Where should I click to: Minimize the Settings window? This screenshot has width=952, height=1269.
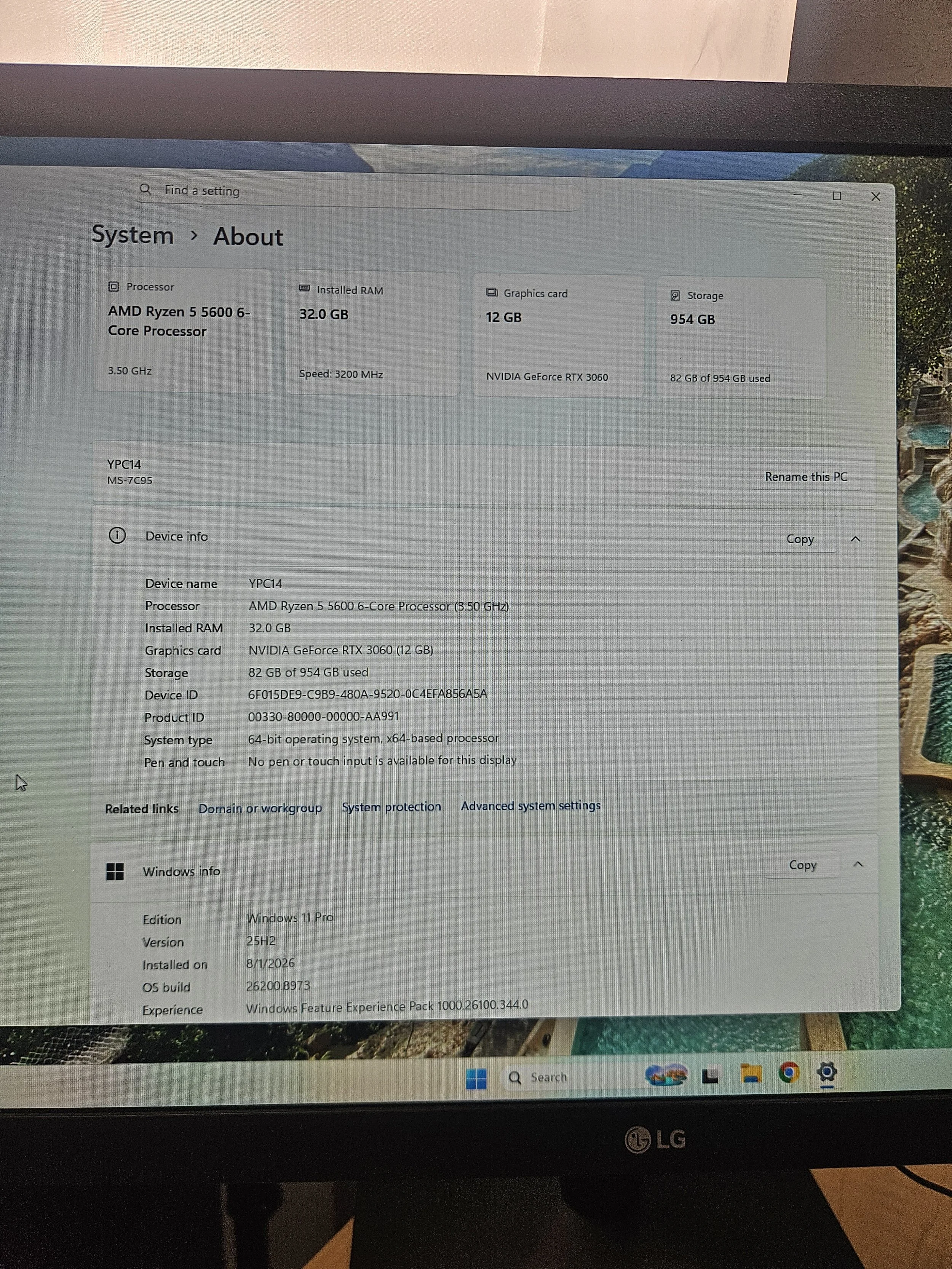point(798,195)
